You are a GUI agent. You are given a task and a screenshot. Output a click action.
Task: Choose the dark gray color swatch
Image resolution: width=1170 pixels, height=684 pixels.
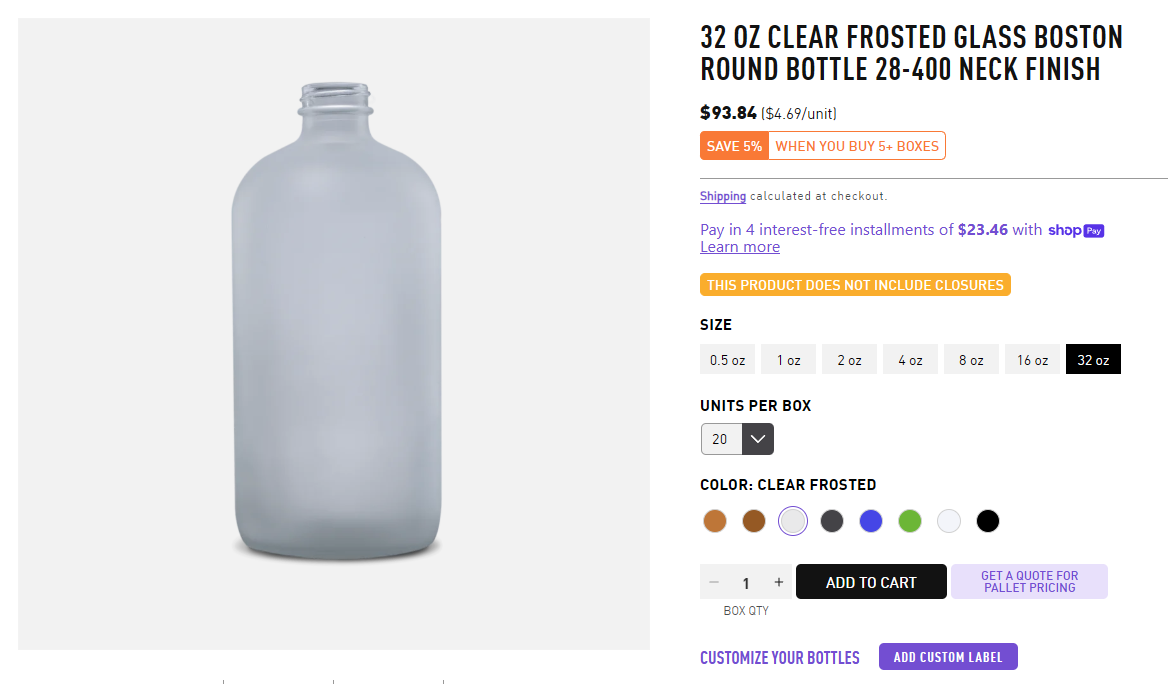(832, 521)
